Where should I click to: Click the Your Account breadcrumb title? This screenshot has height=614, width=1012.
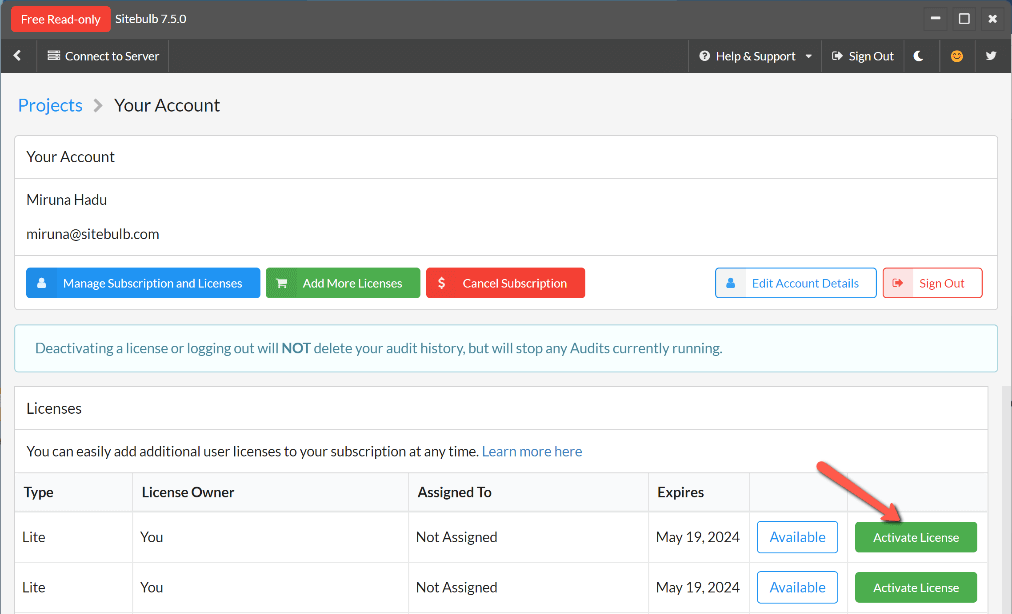pos(167,105)
